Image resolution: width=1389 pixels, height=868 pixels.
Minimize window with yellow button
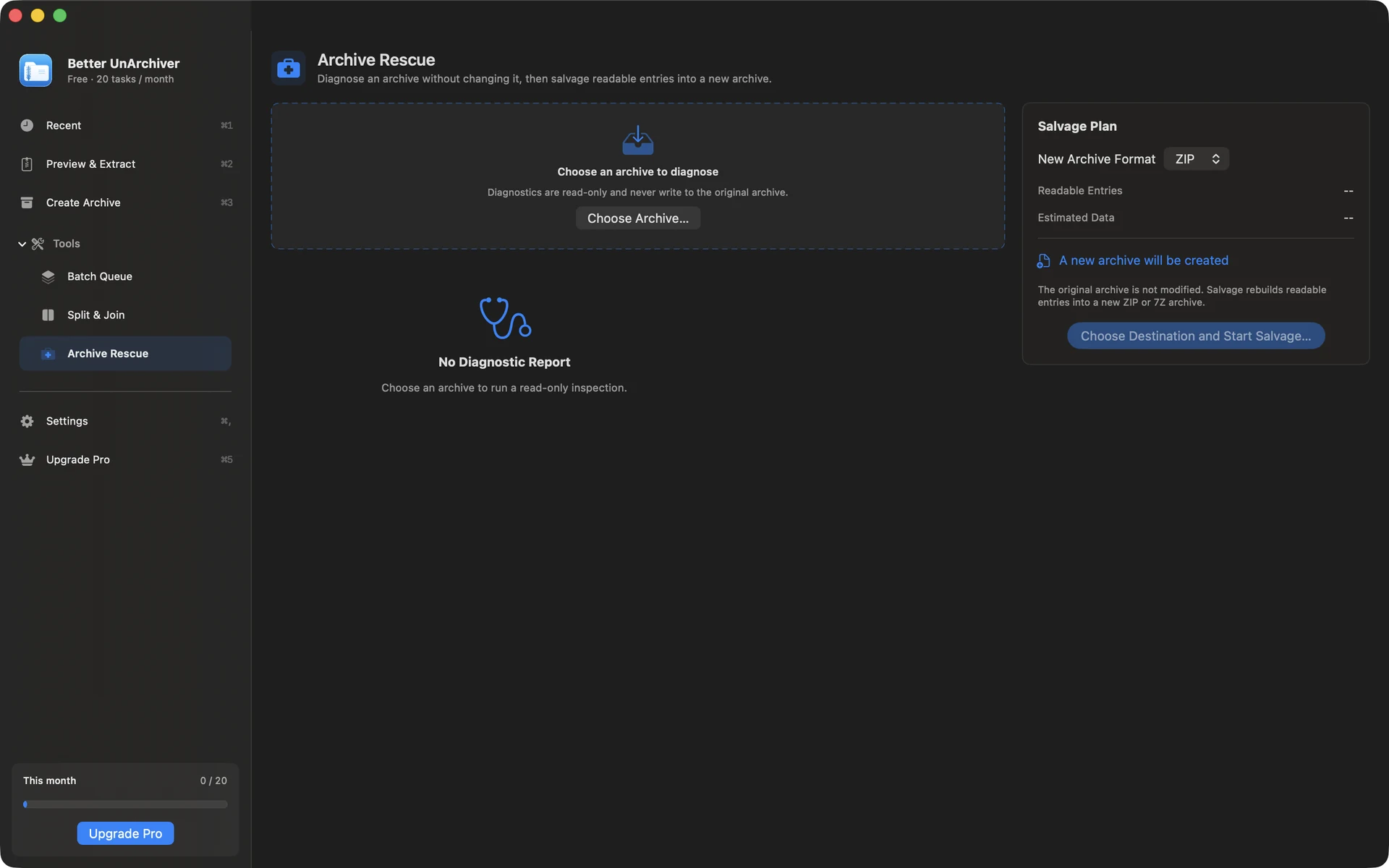tap(38, 15)
